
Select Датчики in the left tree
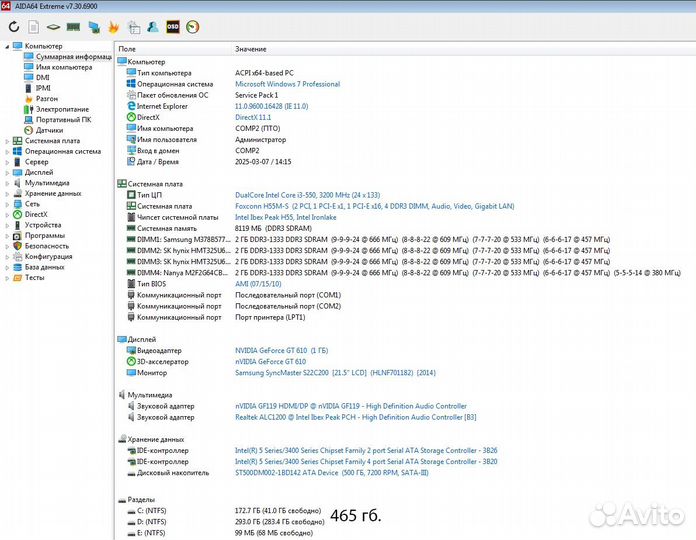click(x=50, y=130)
